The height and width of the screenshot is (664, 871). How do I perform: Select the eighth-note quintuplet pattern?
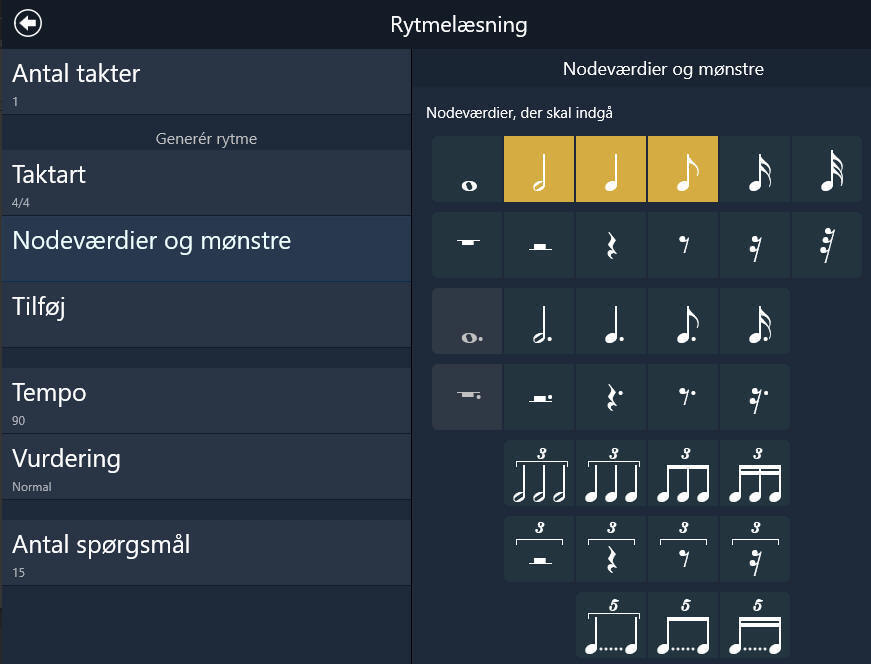pyautogui.click(x=683, y=625)
